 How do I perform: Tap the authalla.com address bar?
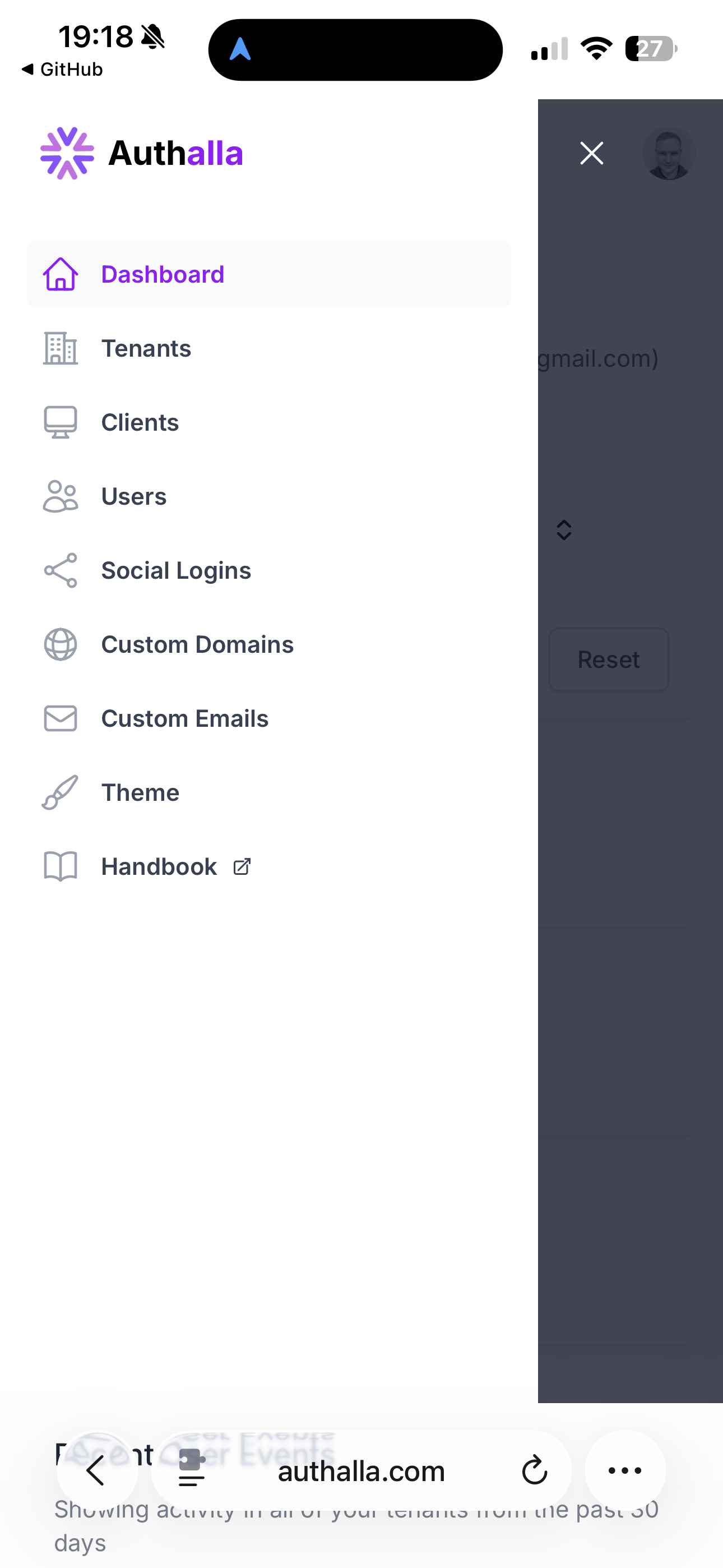[x=361, y=1470]
